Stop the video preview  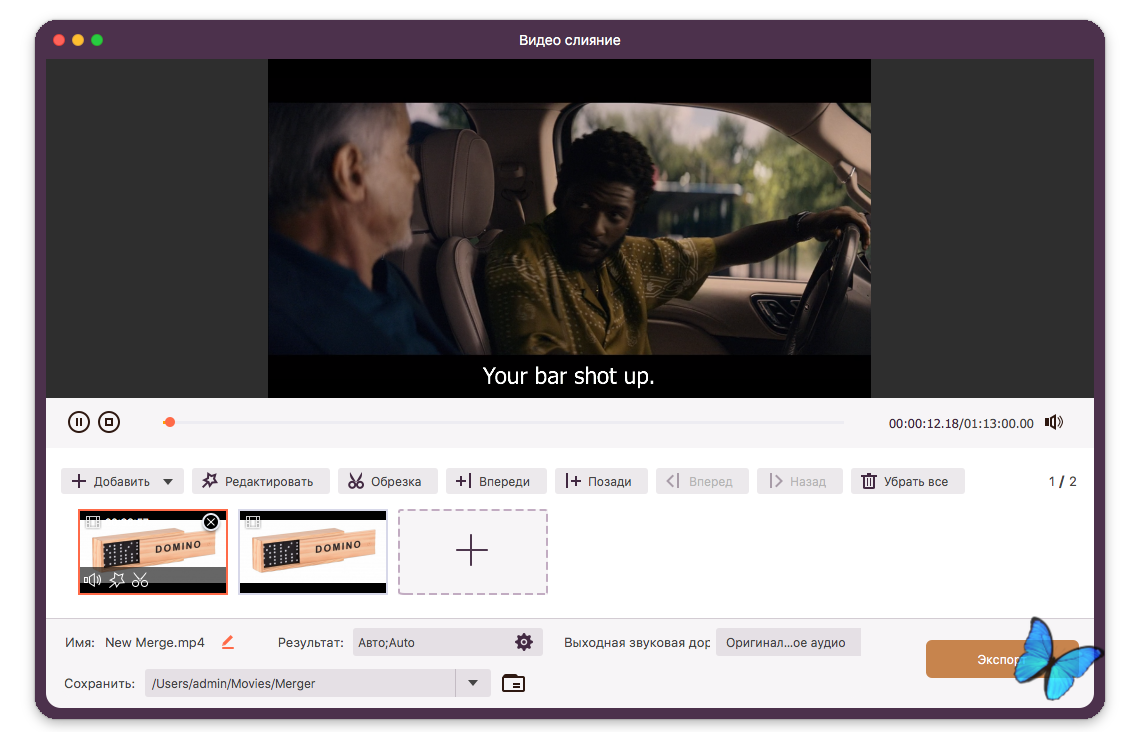pyautogui.click(x=109, y=422)
